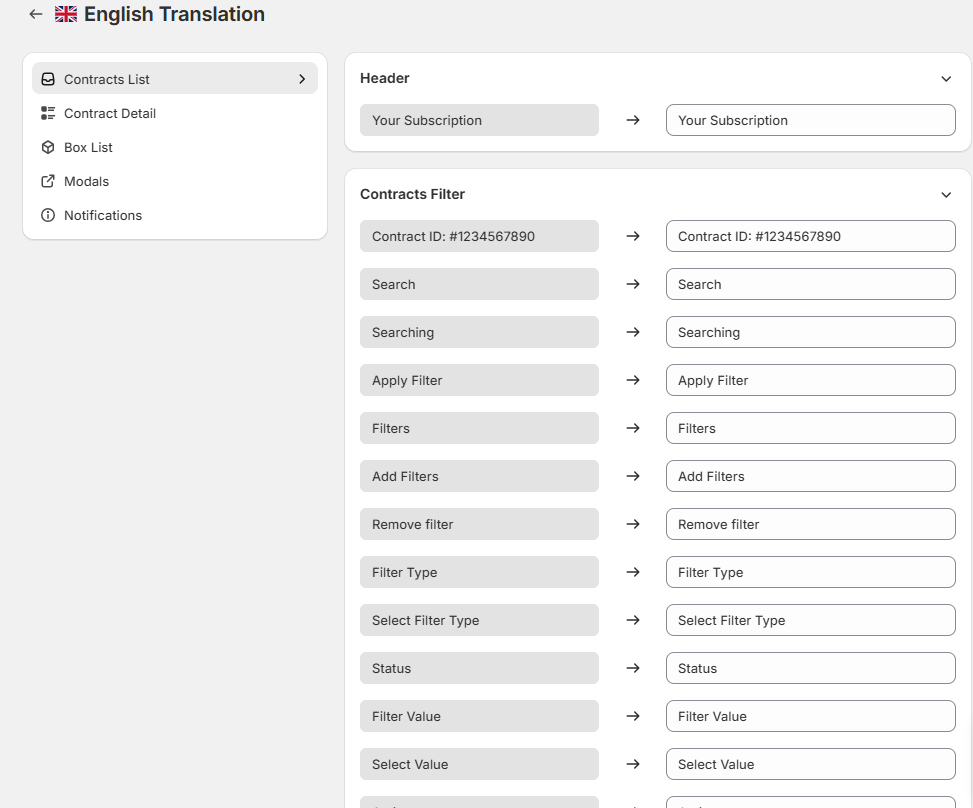Click the Contracts List inbox icon
This screenshot has width=973, height=808.
[48, 79]
